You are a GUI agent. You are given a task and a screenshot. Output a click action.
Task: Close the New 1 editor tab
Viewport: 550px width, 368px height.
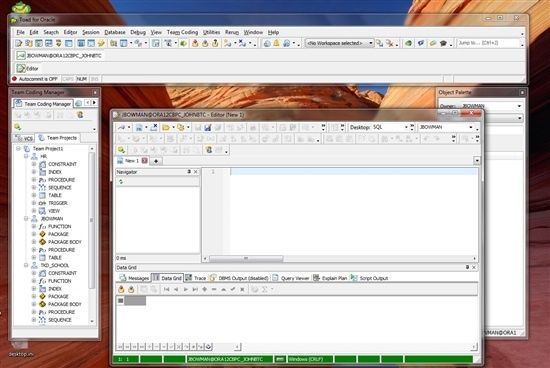tap(145, 161)
